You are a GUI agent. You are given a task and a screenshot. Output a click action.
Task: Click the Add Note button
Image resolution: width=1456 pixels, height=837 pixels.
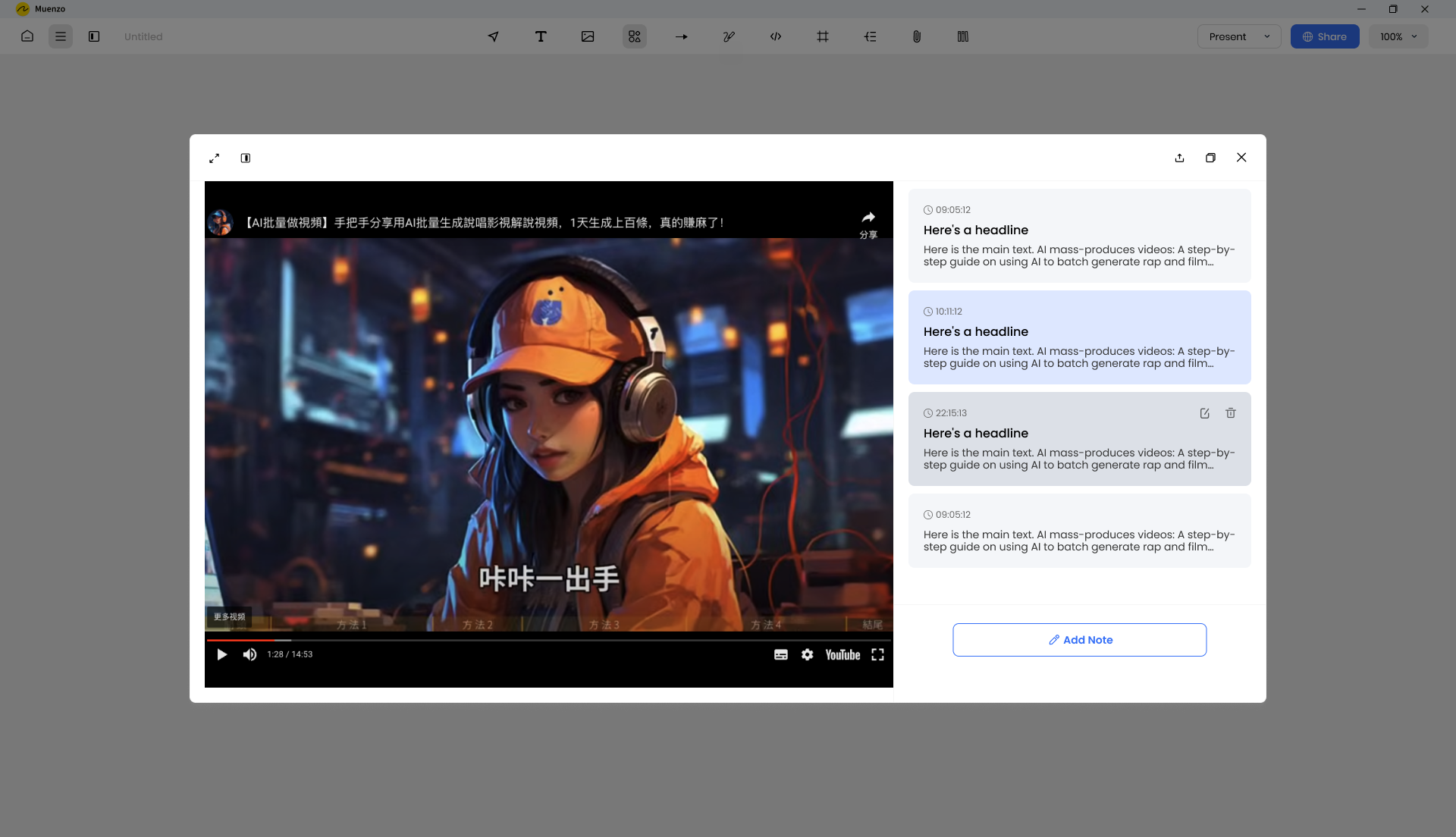(x=1079, y=640)
